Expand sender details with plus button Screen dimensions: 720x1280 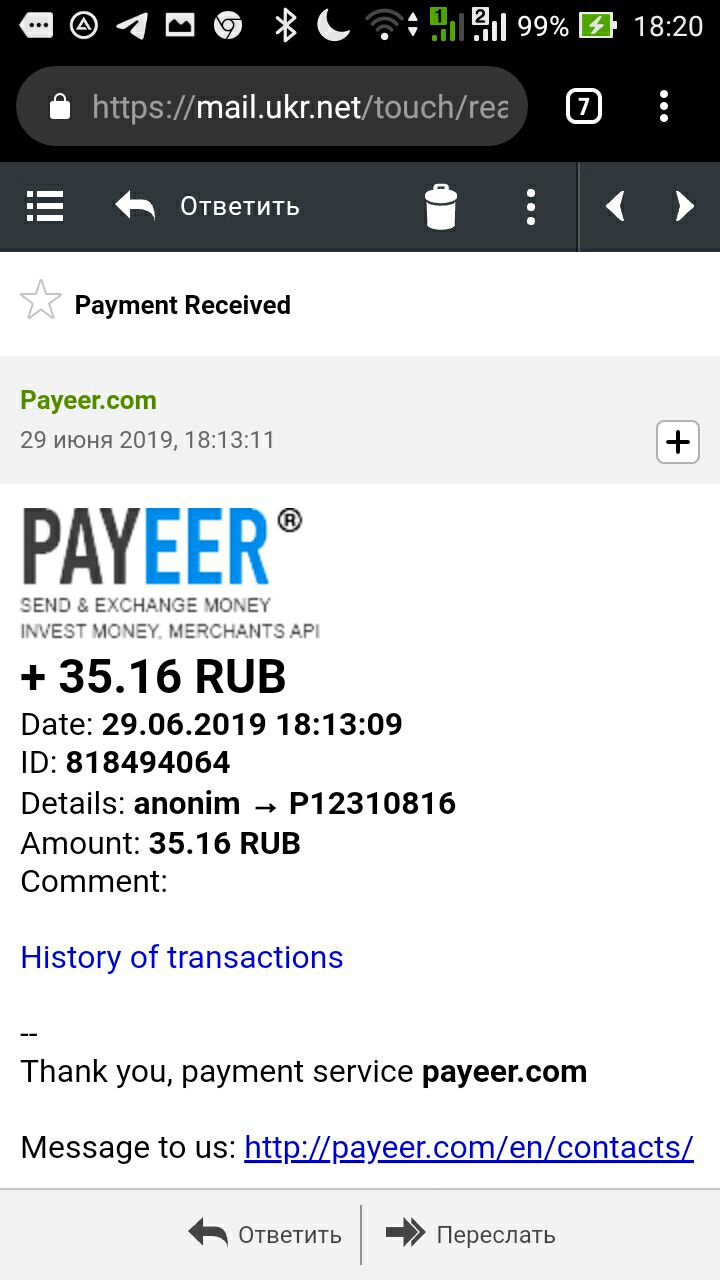coord(678,442)
